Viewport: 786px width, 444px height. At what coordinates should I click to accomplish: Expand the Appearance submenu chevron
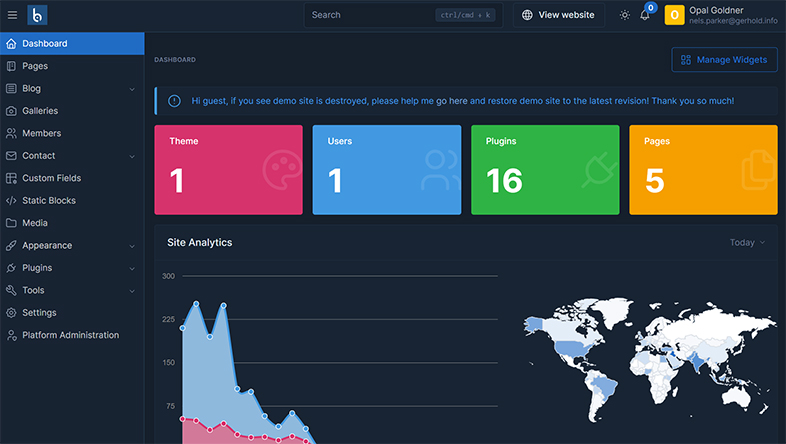click(132, 246)
